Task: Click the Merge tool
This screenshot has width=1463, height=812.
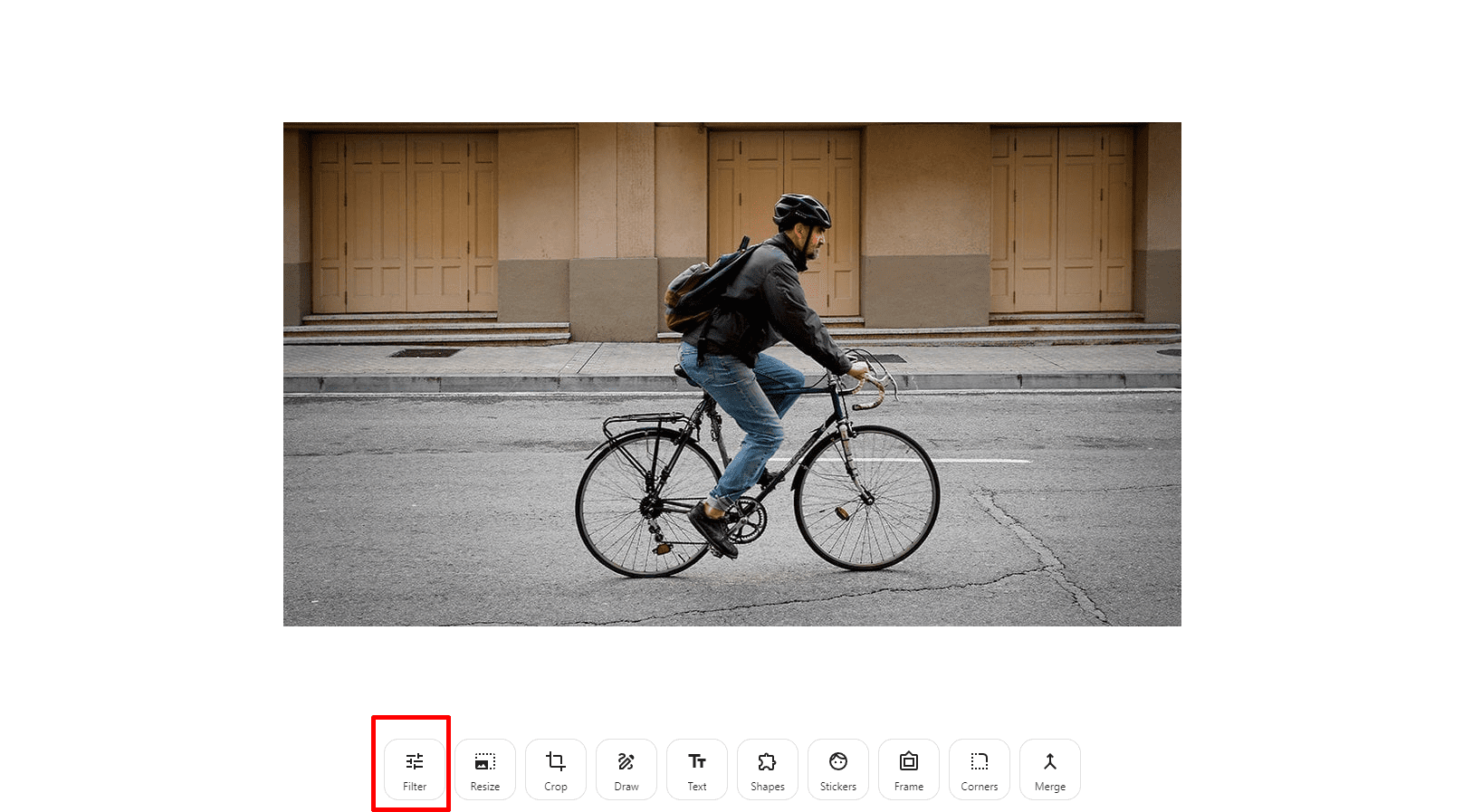Action: click(1050, 769)
